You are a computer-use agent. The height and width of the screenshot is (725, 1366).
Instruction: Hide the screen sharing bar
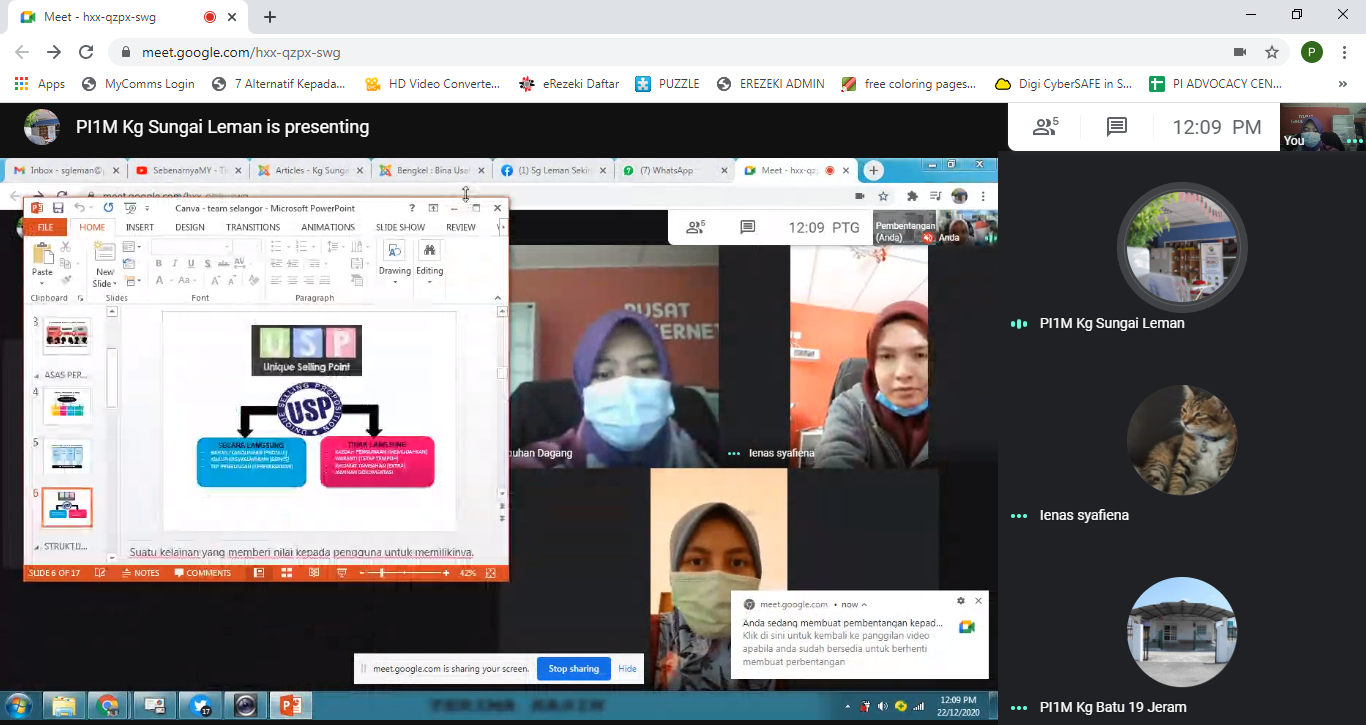(627, 669)
